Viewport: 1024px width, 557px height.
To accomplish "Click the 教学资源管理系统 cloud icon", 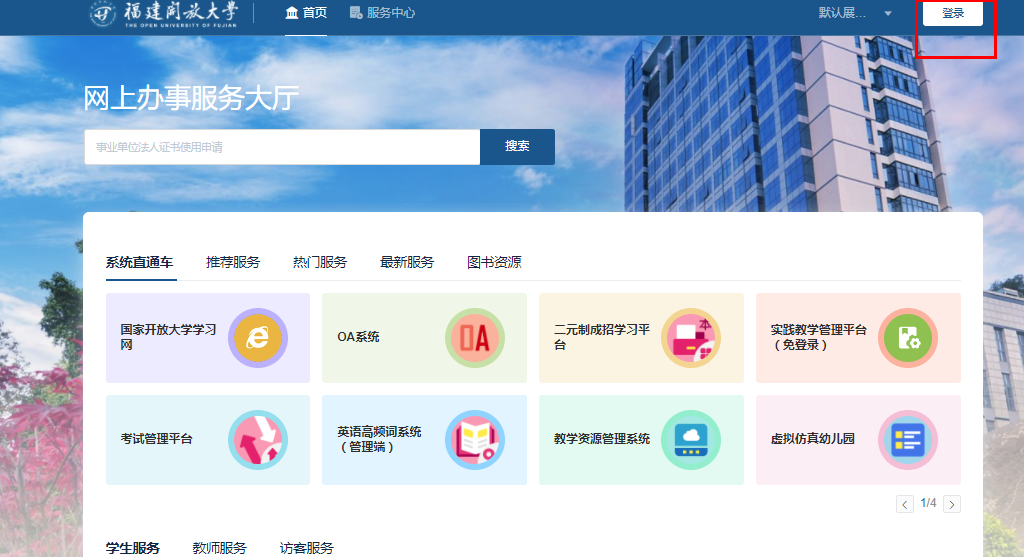I will 691,440.
